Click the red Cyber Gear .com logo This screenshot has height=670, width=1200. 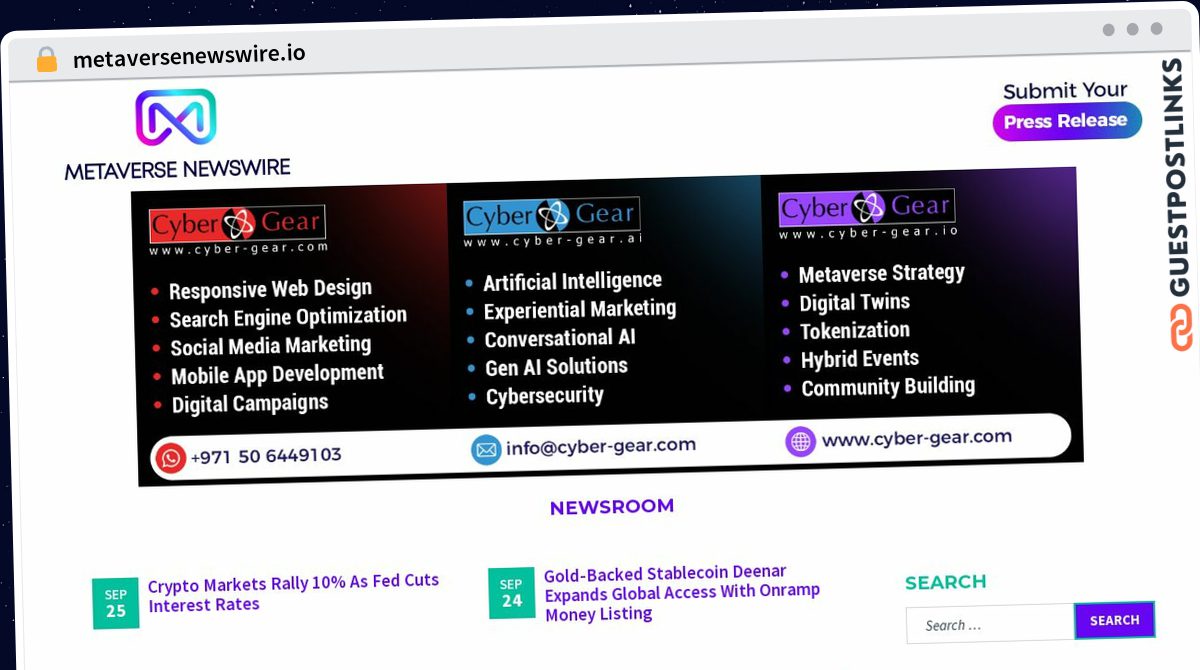[237, 223]
